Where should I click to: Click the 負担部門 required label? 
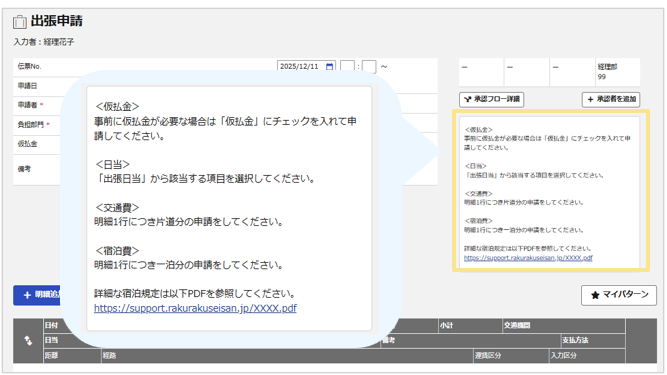[x=33, y=125]
